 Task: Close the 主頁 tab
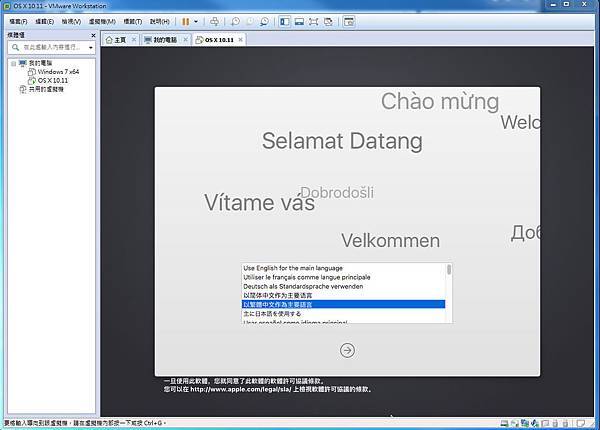click(x=134, y=39)
